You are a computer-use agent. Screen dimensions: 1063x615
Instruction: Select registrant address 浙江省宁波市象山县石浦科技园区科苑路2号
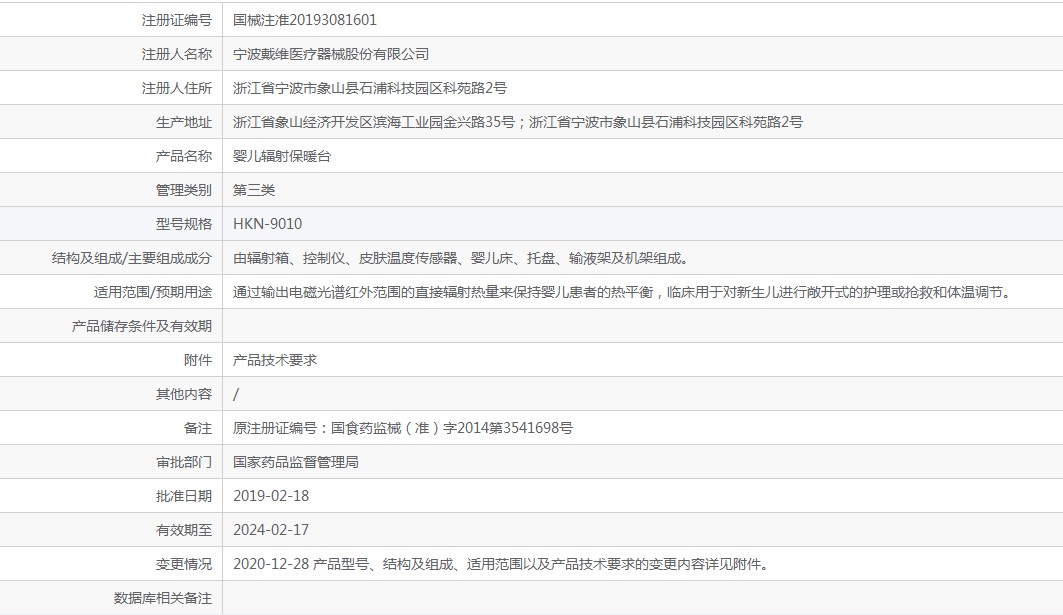369,88
